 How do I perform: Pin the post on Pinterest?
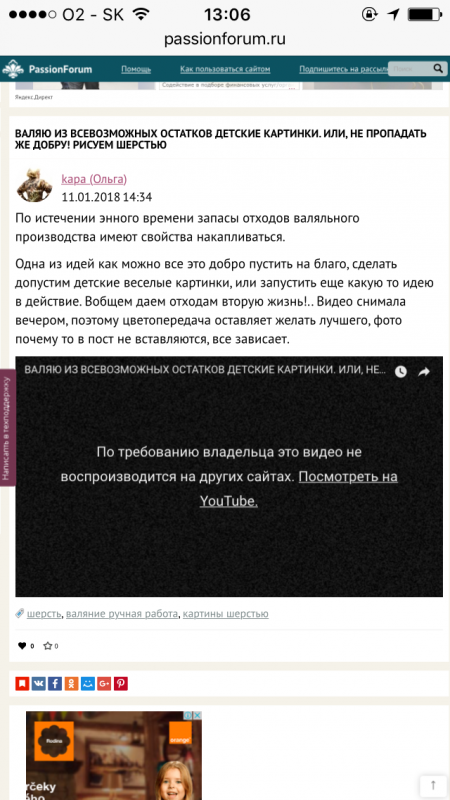(120, 684)
